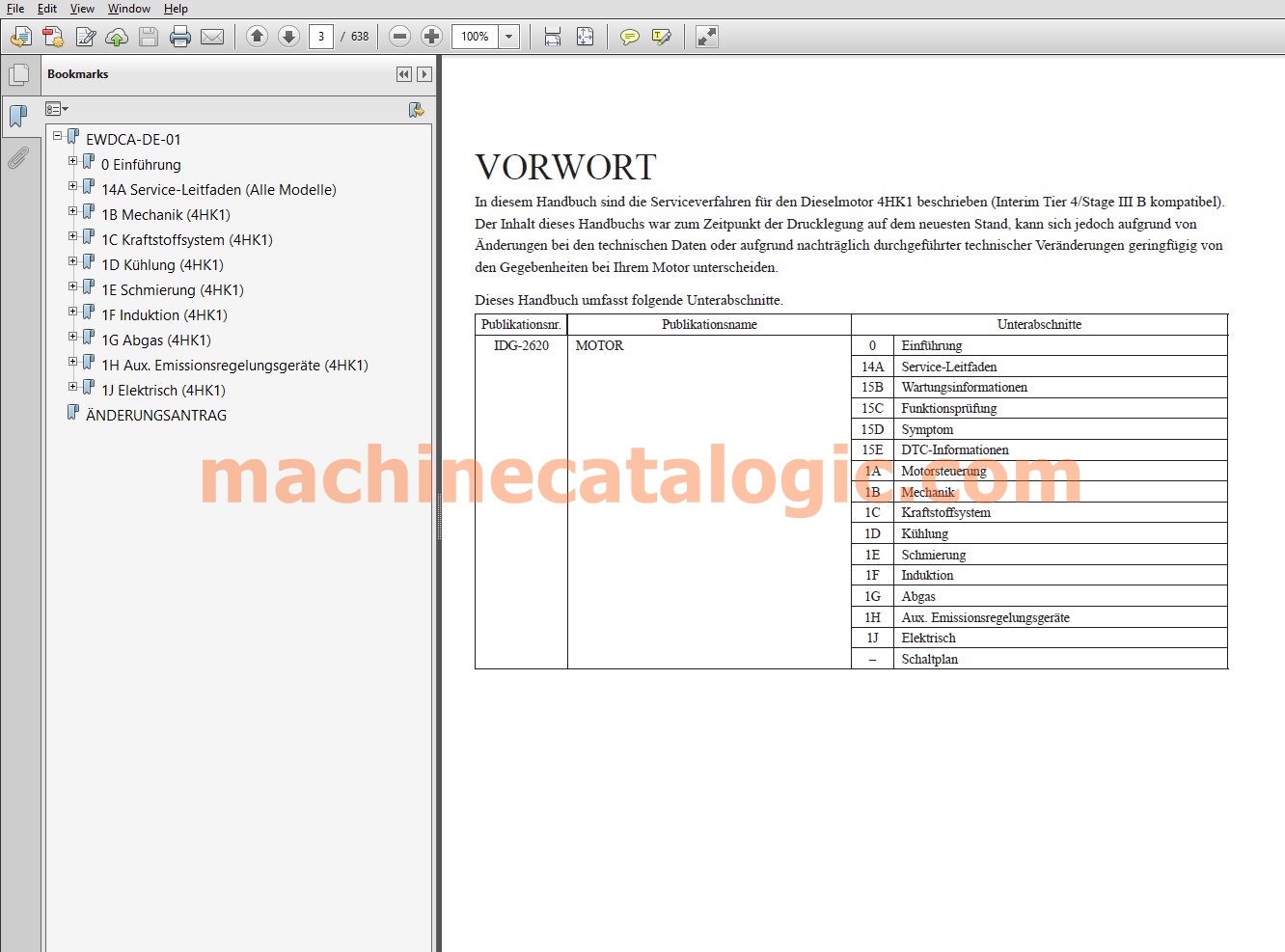Click the VORWORT heading in the document
Image resolution: width=1285 pixels, height=952 pixels.
click(565, 168)
